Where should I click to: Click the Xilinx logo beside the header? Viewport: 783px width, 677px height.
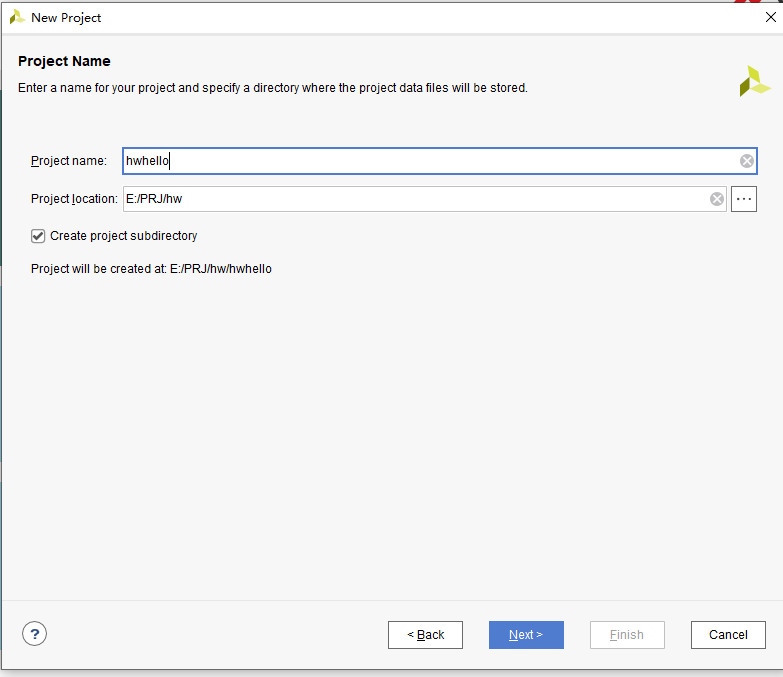click(x=754, y=81)
